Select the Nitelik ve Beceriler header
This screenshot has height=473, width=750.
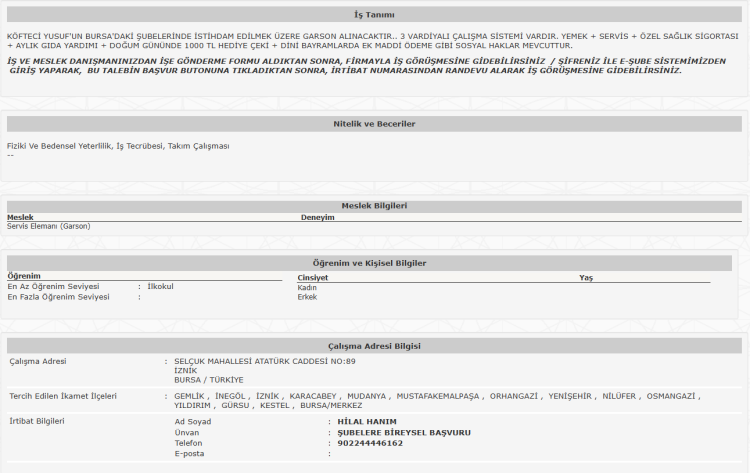(374, 123)
